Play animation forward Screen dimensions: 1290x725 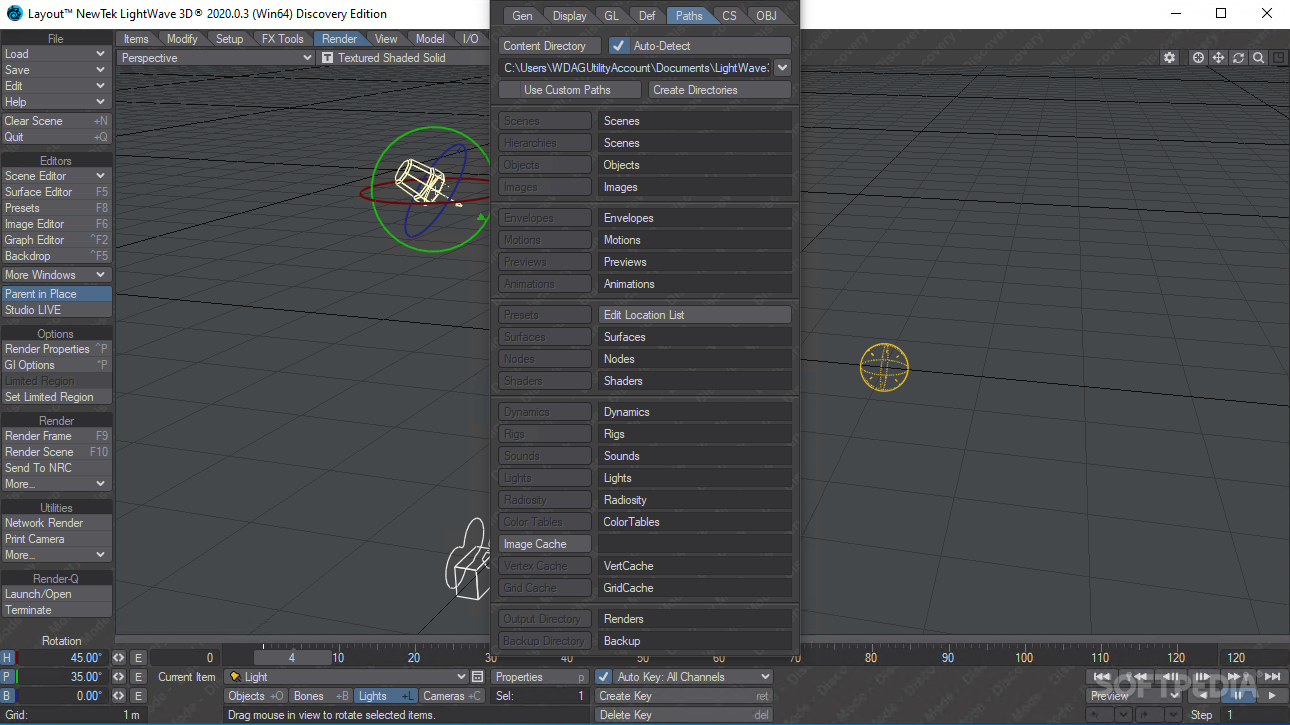1271,695
